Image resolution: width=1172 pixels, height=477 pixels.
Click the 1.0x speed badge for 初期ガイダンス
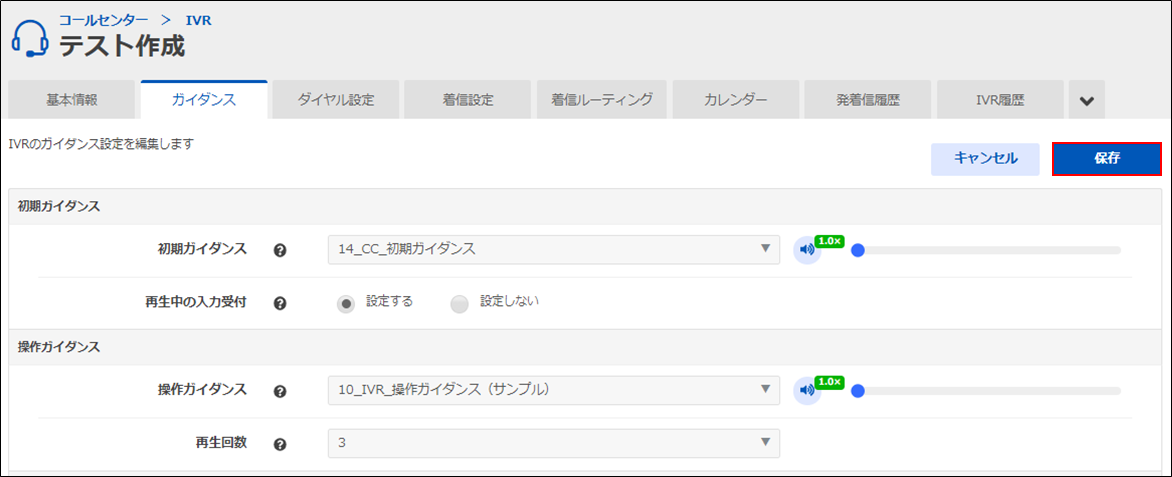(x=829, y=241)
